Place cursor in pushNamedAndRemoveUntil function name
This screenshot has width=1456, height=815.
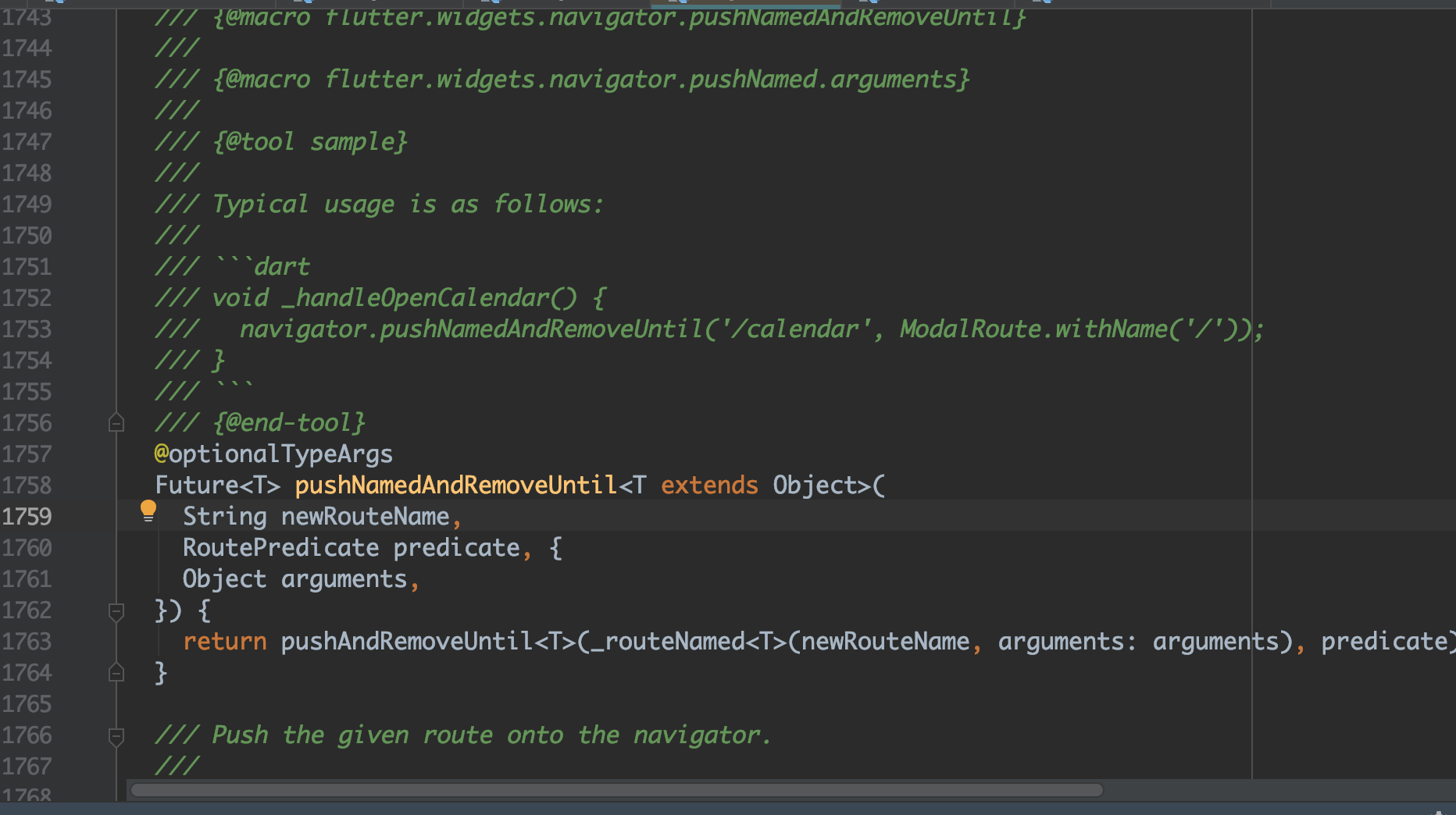tap(455, 484)
